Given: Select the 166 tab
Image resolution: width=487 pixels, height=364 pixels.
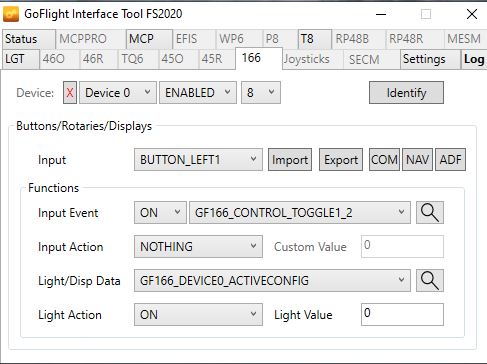Looking at the screenshot, I should click(259, 58).
